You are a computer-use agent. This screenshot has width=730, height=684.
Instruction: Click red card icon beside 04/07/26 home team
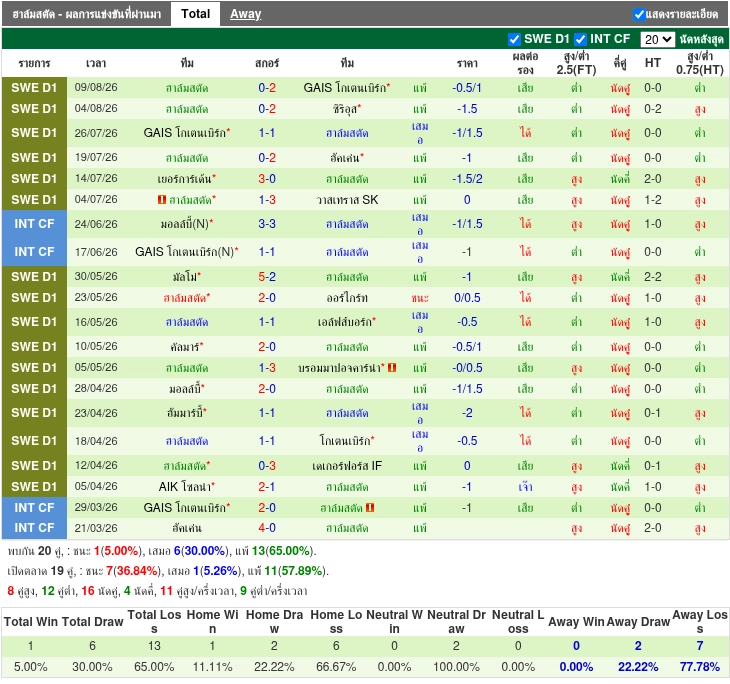(x=162, y=200)
